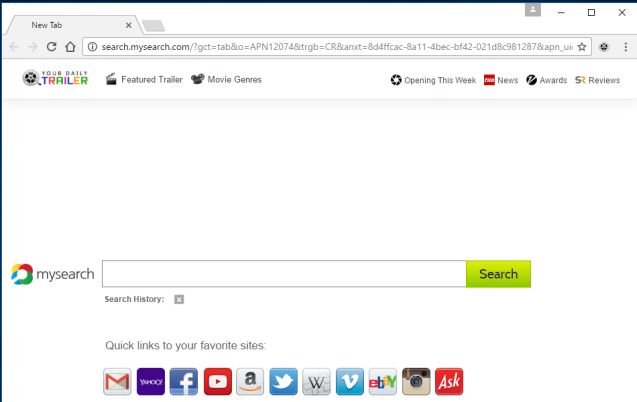Open the News link

click(x=501, y=80)
